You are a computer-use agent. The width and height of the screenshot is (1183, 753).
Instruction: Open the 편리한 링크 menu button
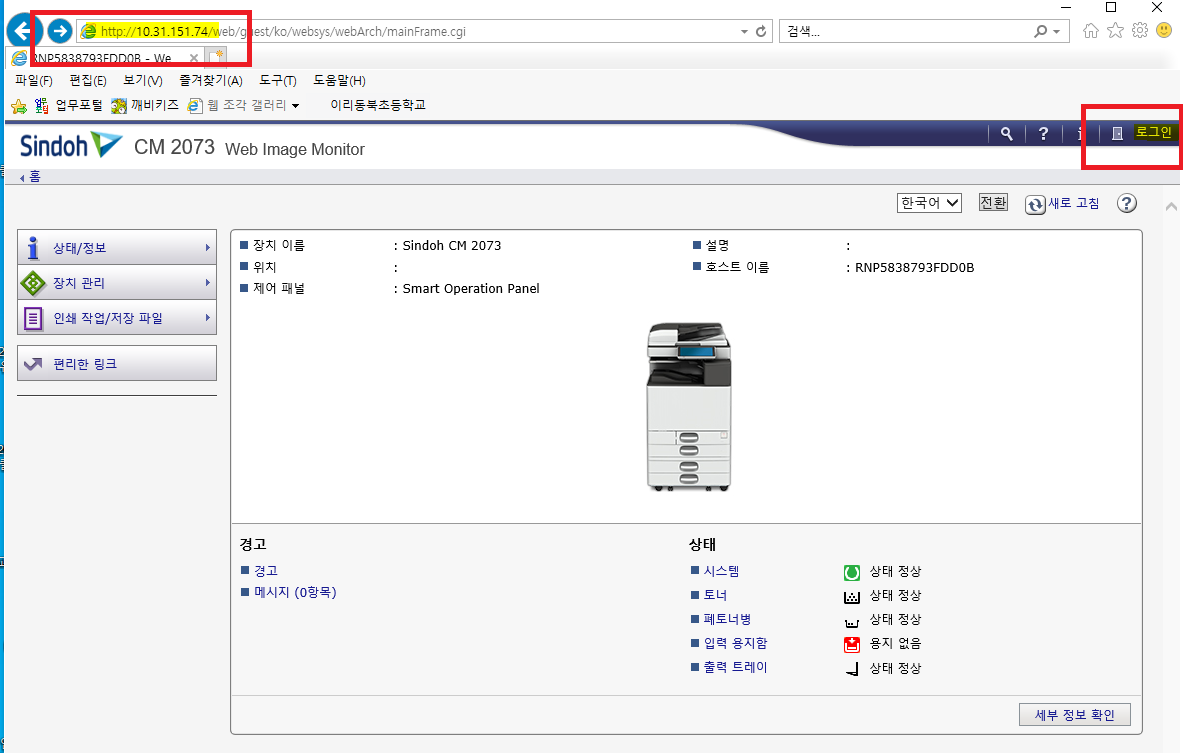pyautogui.click(x=117, y=364)
